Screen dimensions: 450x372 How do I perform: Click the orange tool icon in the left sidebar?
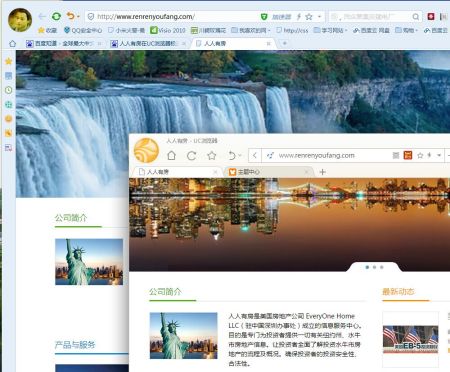coord(9,133)
